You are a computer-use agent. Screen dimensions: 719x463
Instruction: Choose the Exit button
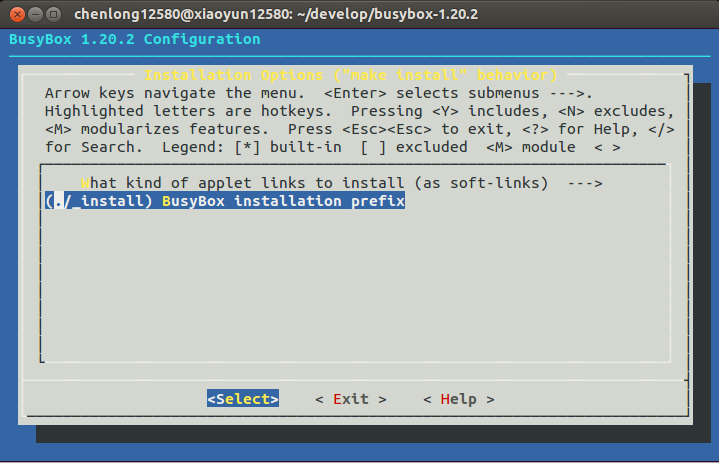tap(351, 399)
